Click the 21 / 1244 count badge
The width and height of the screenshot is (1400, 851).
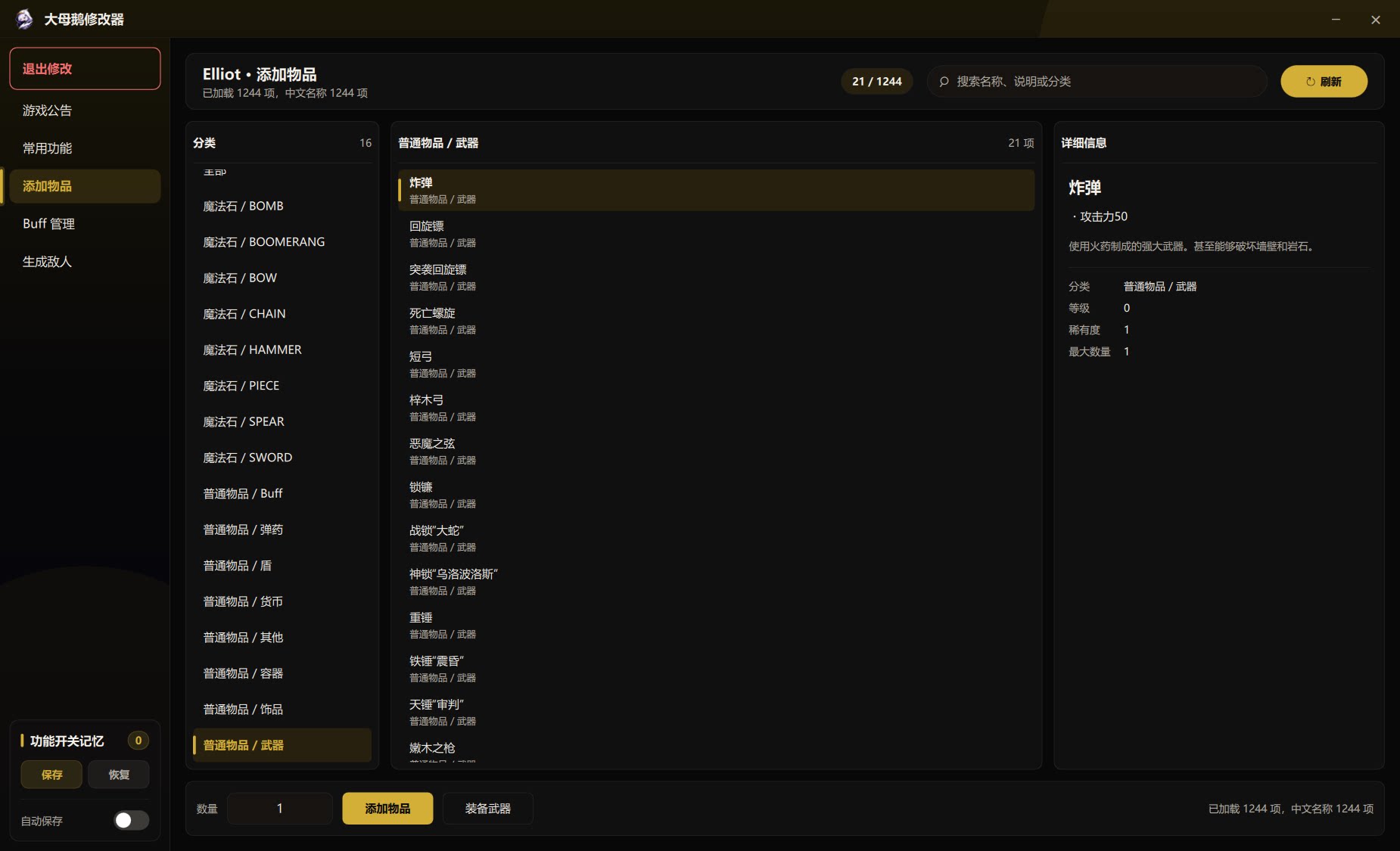click(876, 82)
